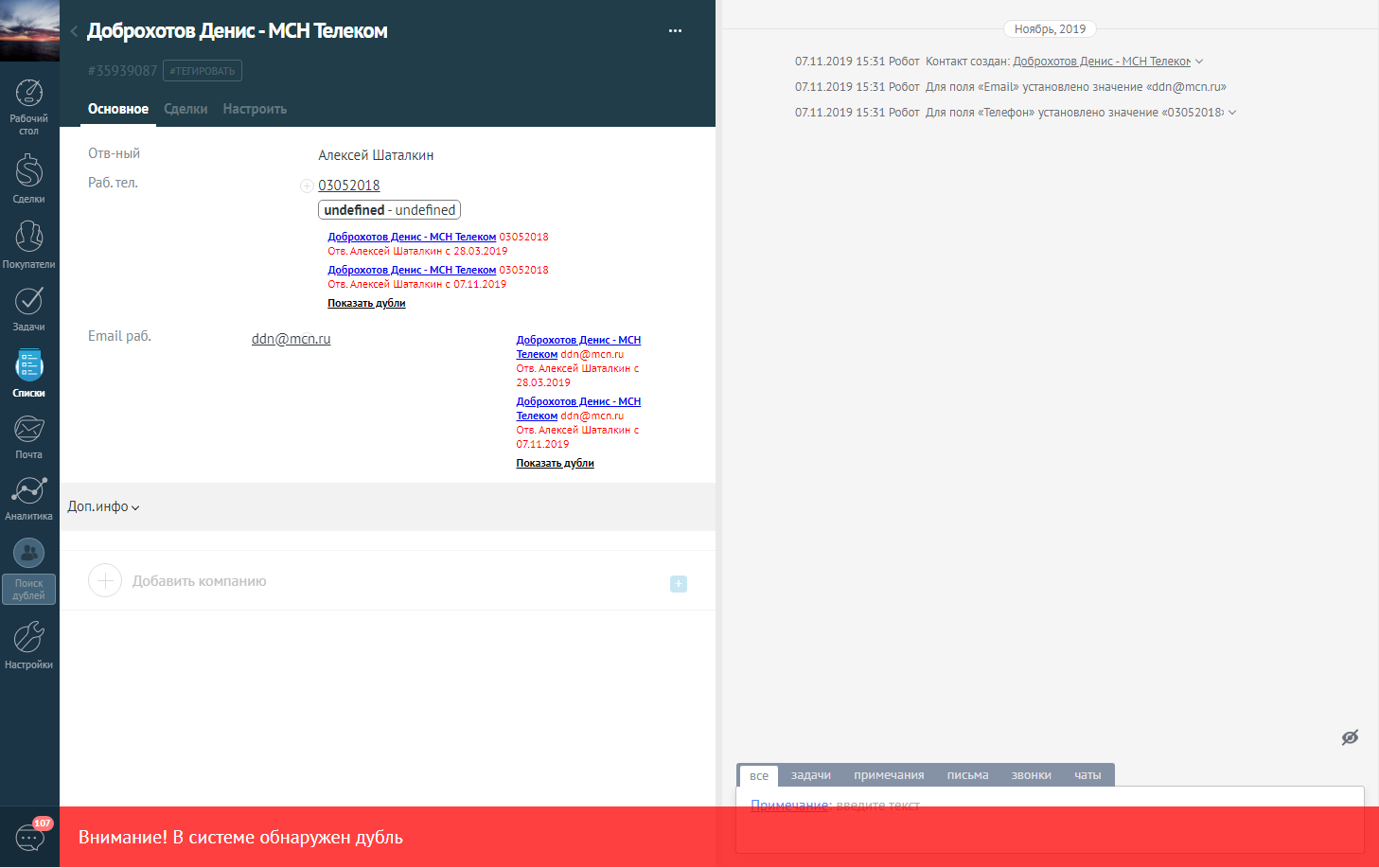This screenshot has width=1379, height=868.
Task: Expand the Телефон field change entry chevron
Action: (1232, 113)
